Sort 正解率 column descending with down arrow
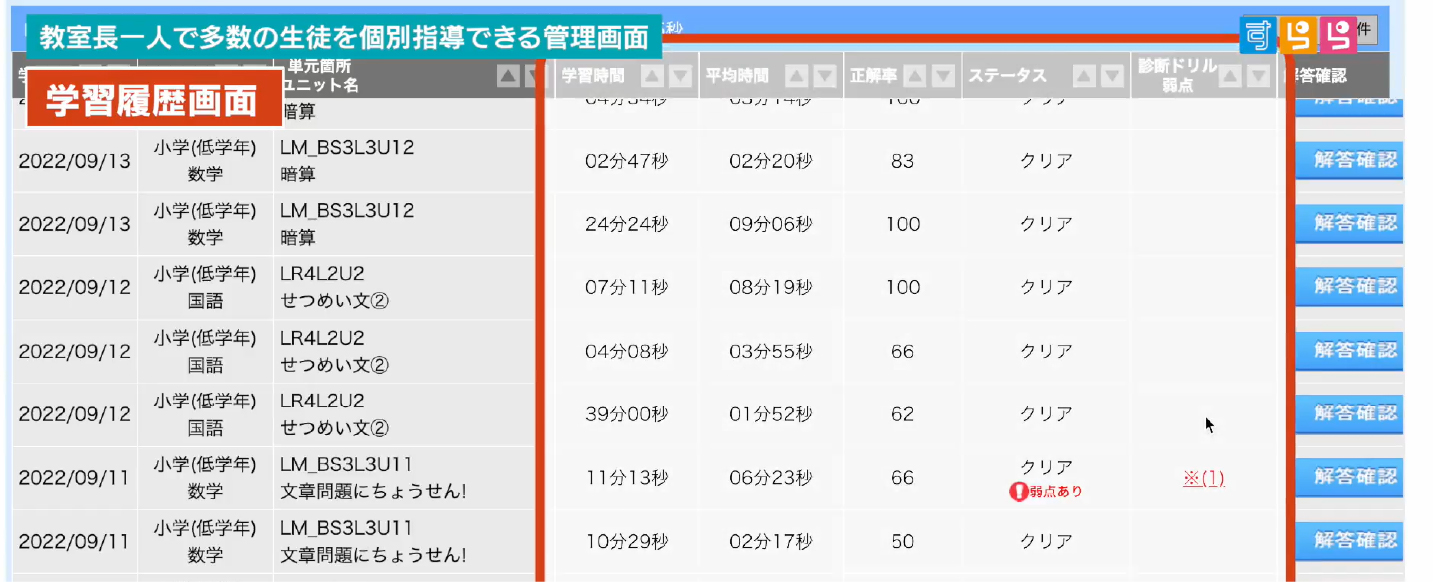 pyautogui.click(x=942, y=76)
